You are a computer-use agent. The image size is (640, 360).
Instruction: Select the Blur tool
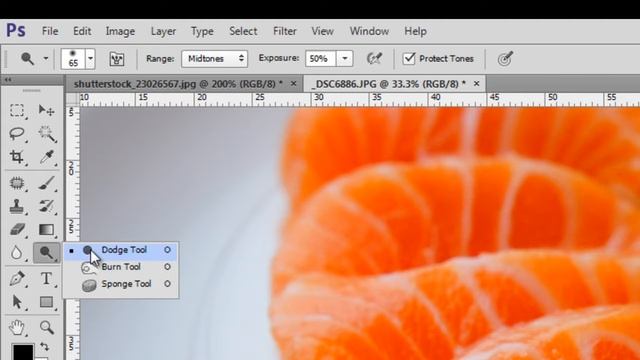pyautogui.click(x=17, y=253)
